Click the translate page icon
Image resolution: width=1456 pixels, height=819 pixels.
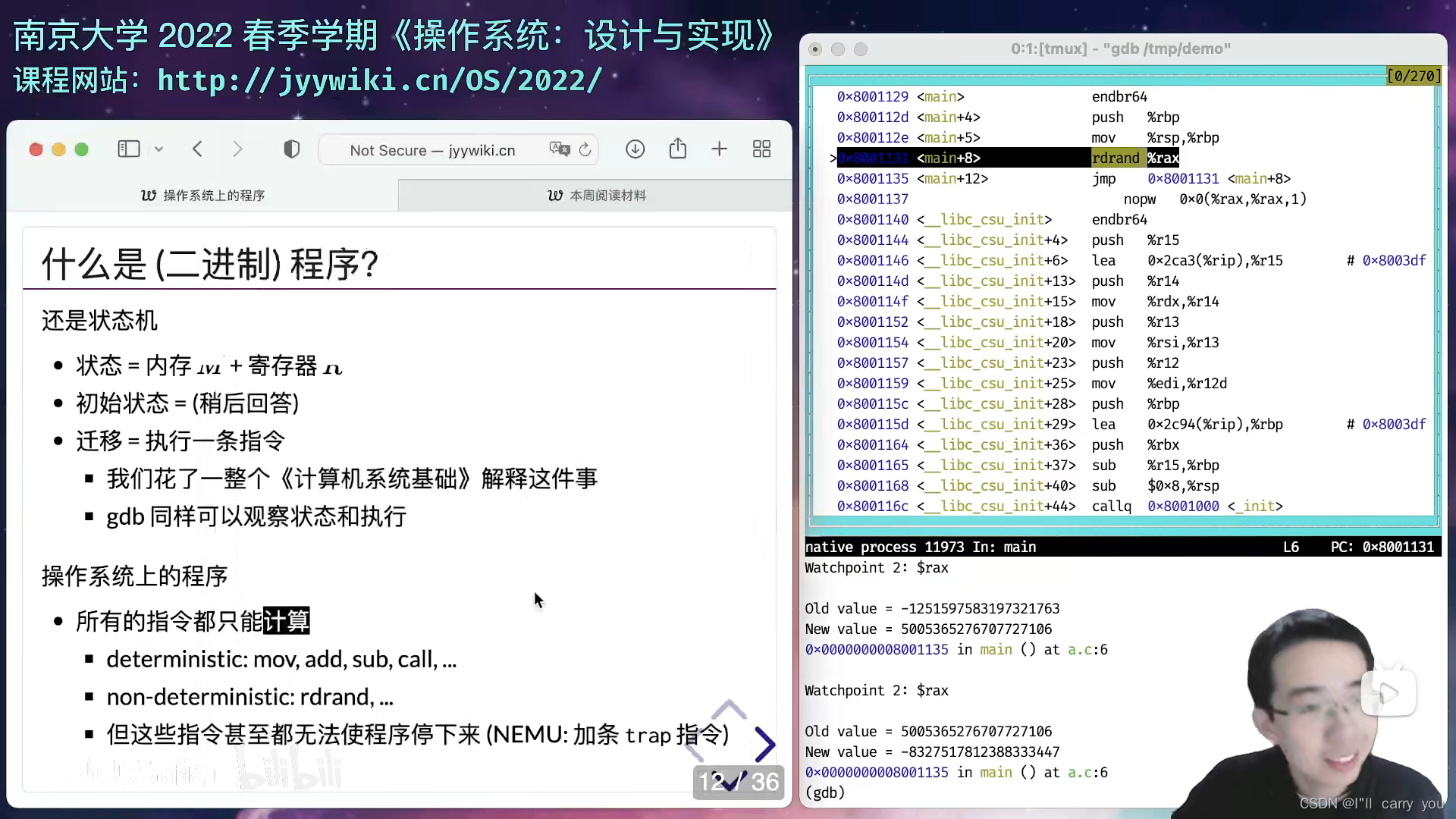[560, 149]
